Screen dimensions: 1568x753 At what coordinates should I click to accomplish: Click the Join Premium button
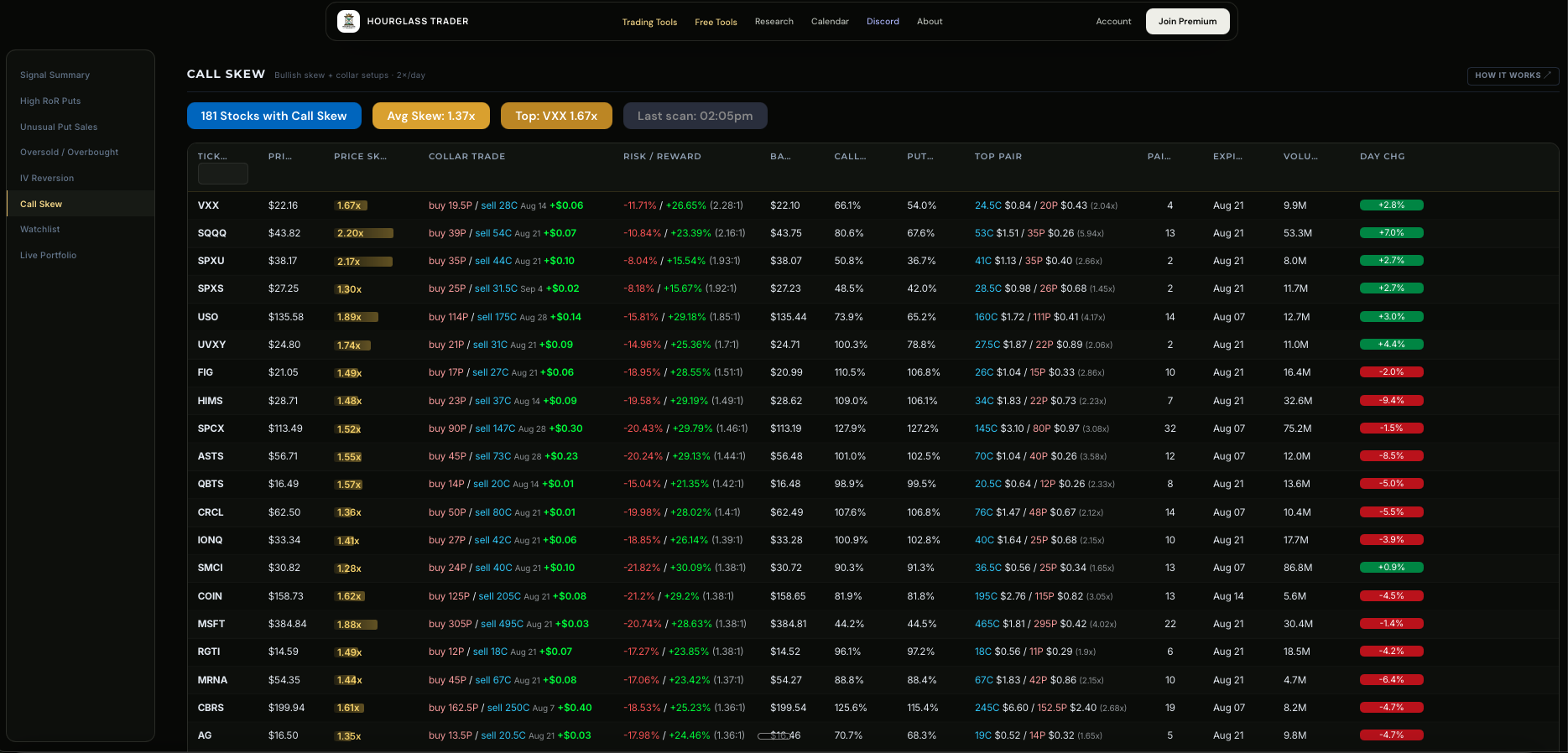1187,21
